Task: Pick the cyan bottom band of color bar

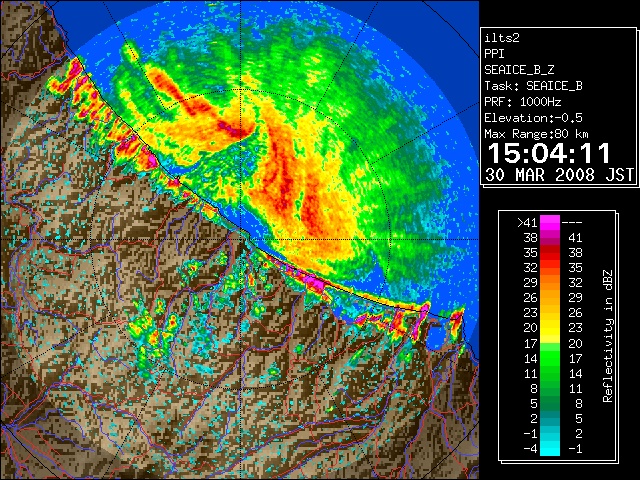Action: click(x=550, y=449)
